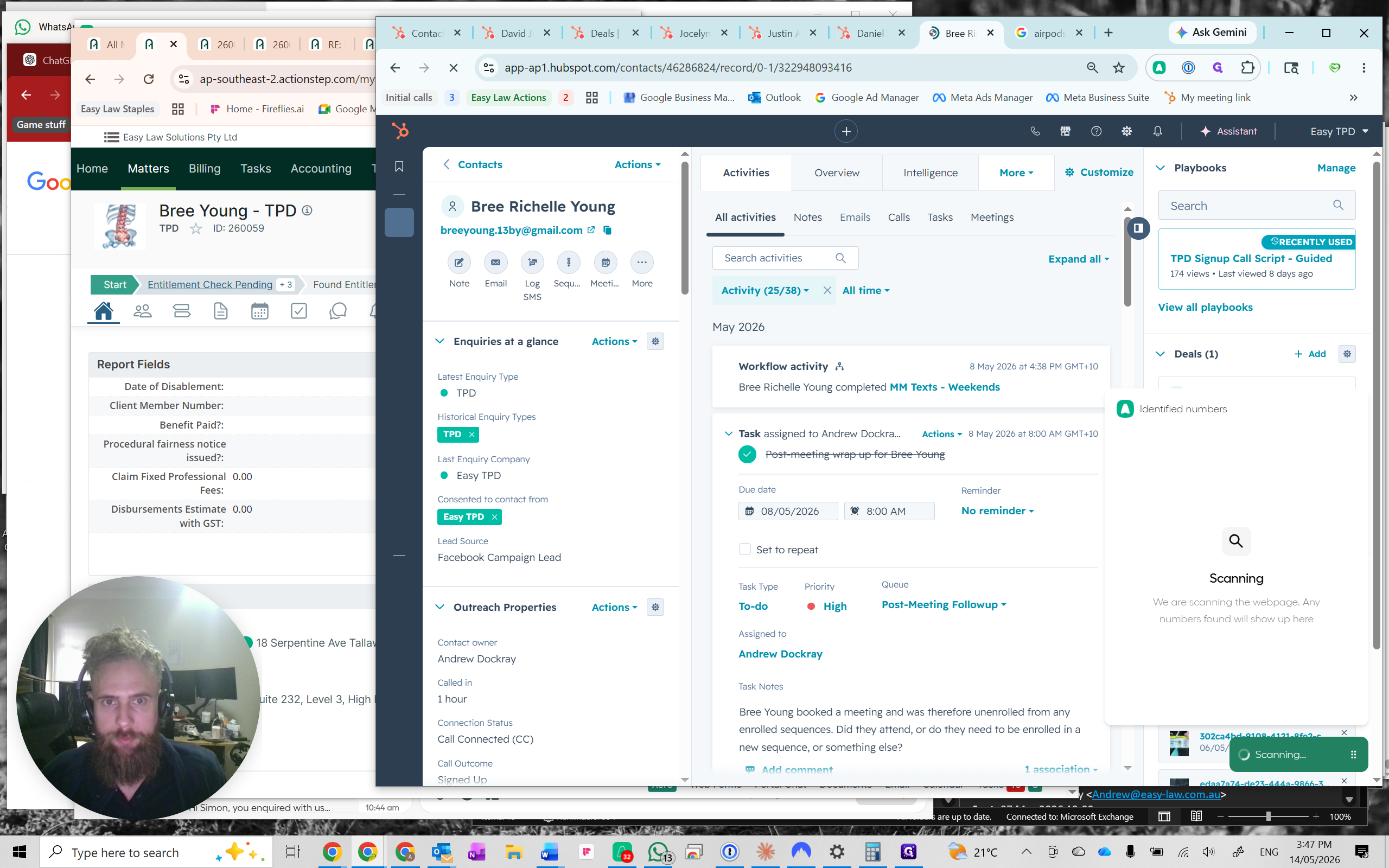Collapse the right sidebar toggle icon

(1138, 228)
